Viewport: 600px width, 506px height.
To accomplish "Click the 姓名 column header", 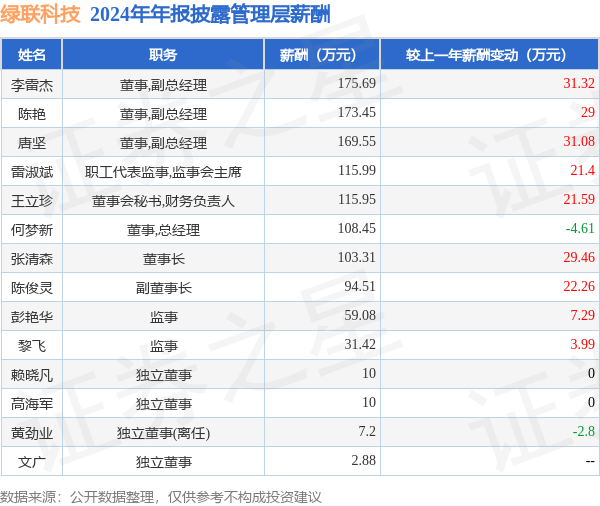I will click(31, 54).
